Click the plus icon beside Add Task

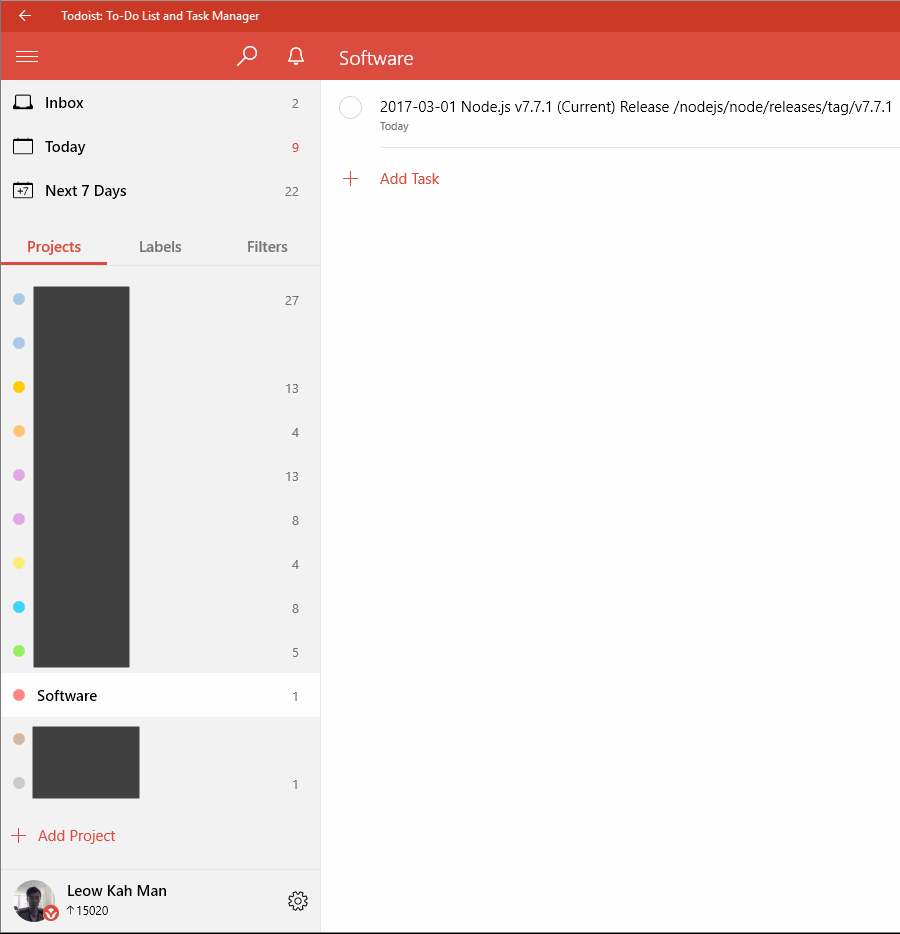351,179
